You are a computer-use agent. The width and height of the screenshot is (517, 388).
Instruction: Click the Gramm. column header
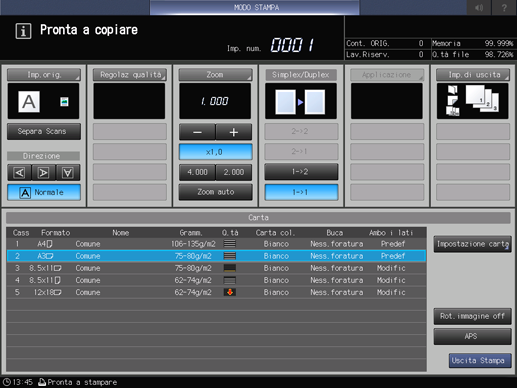[x=191, y=233]
